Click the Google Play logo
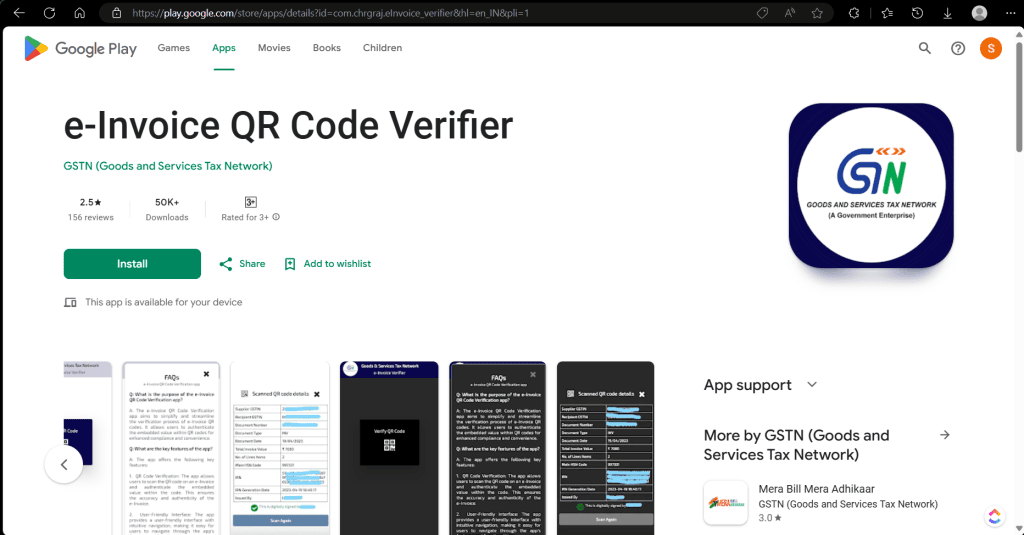1024x535 pixels. point(80,48)
